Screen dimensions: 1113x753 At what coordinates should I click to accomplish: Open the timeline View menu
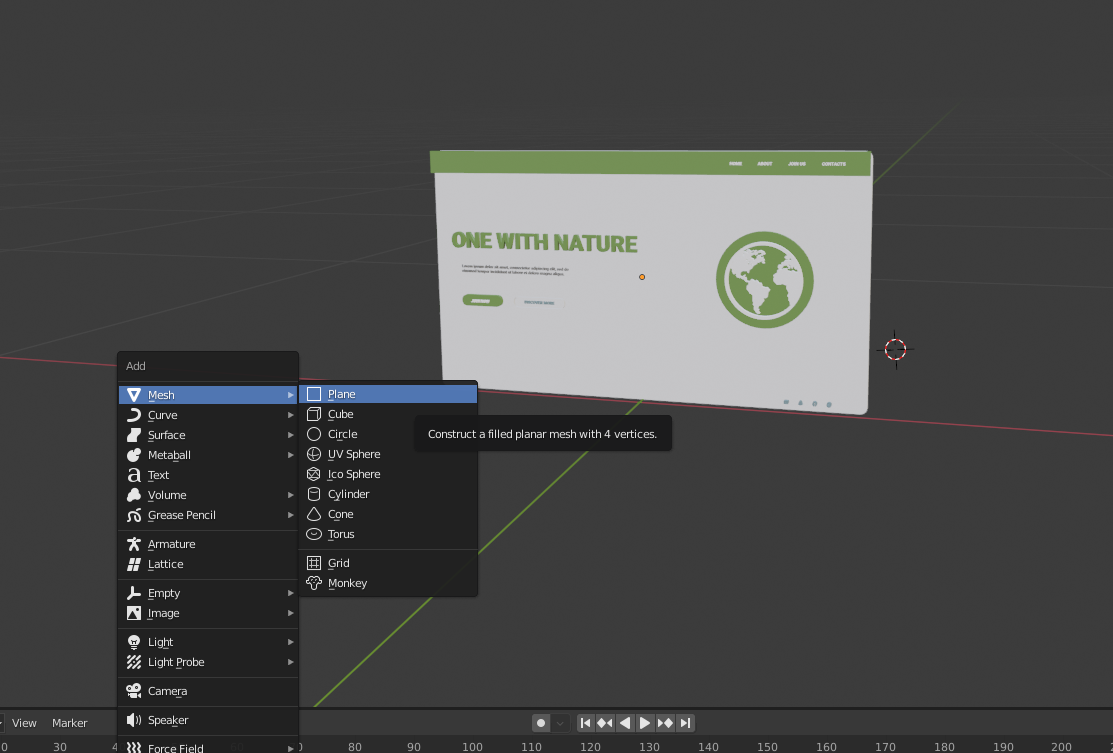[x=24, y=722]
